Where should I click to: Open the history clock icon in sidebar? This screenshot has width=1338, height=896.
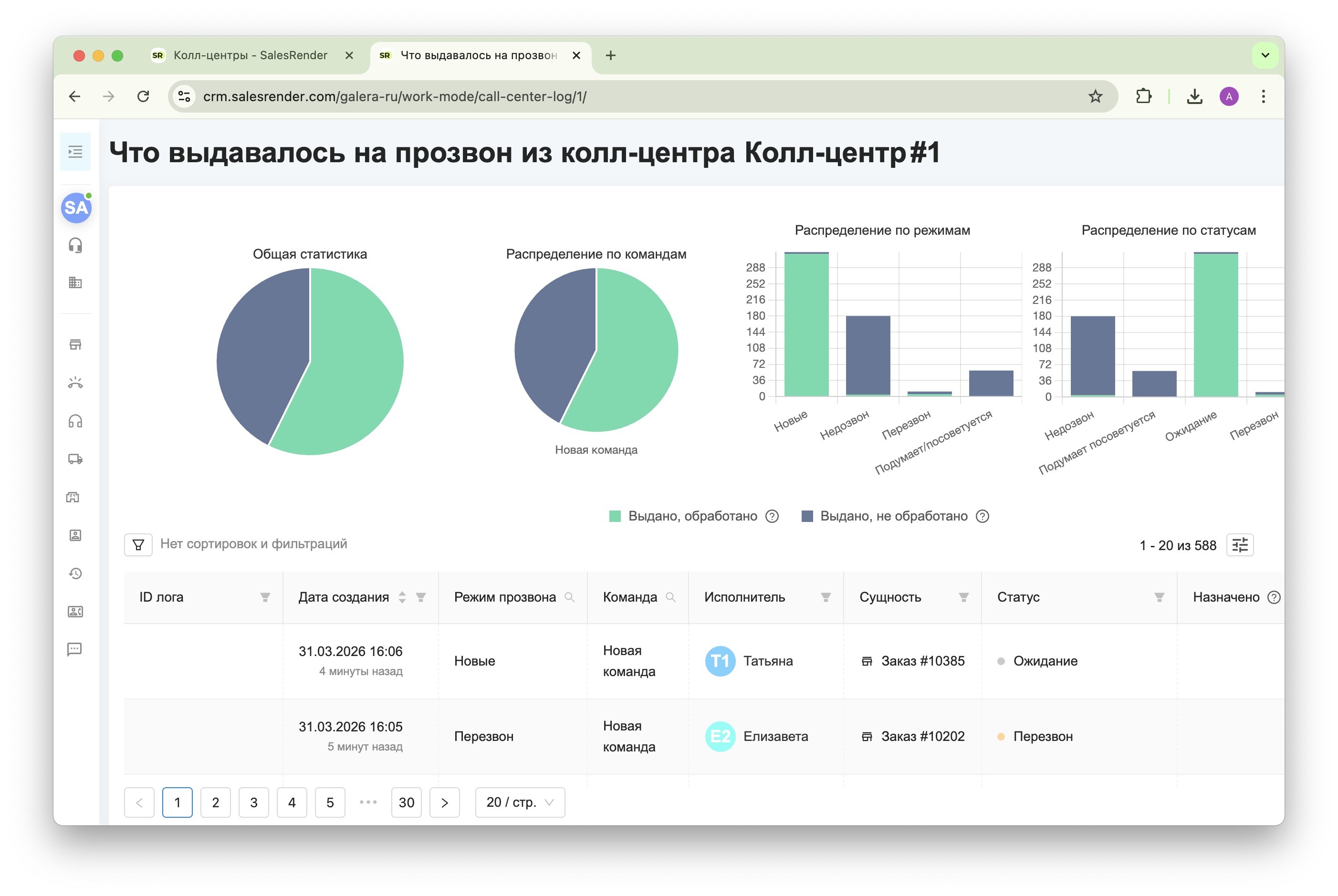75,573
